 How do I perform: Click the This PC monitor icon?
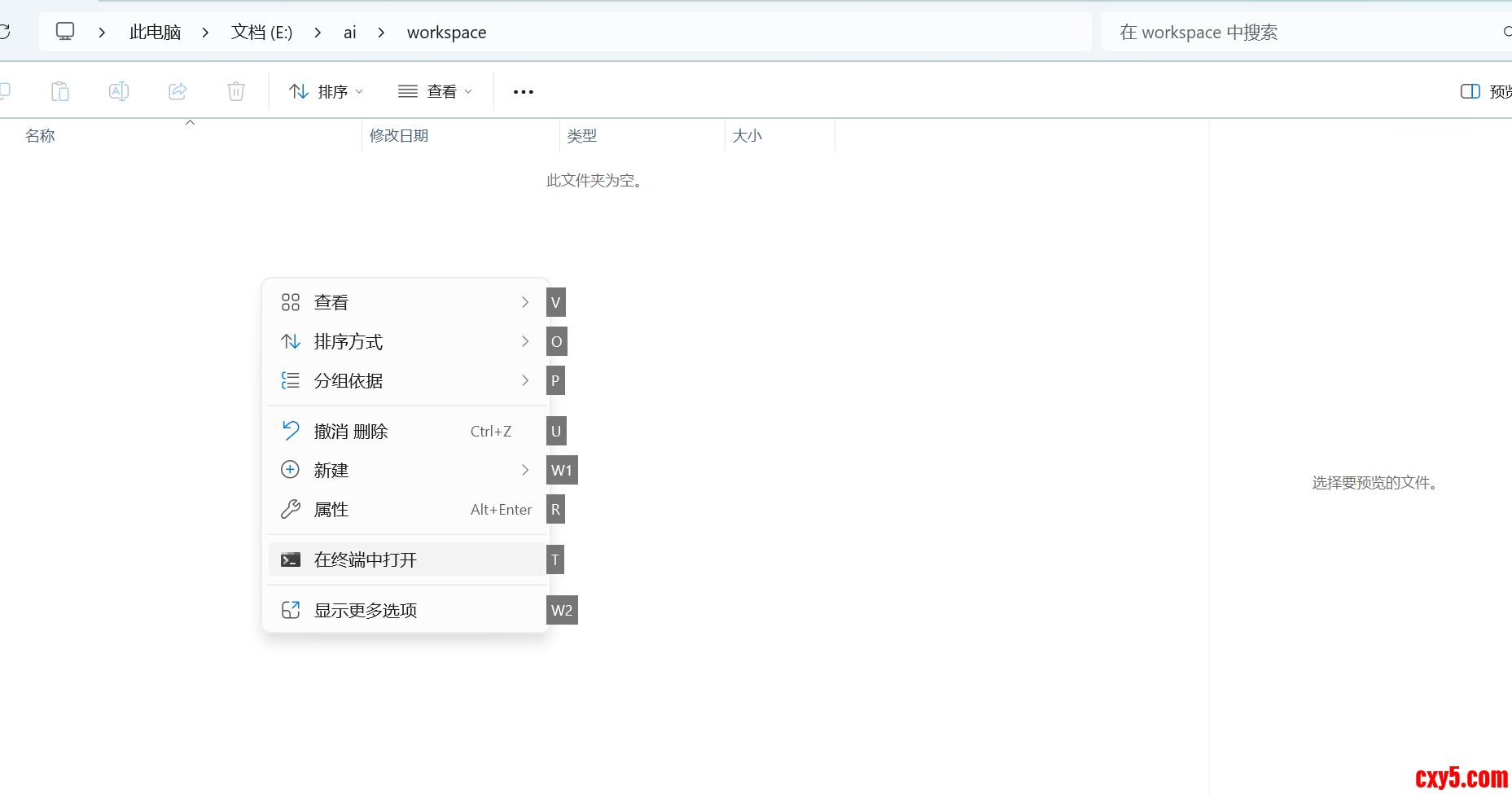[x=65, y=32]
